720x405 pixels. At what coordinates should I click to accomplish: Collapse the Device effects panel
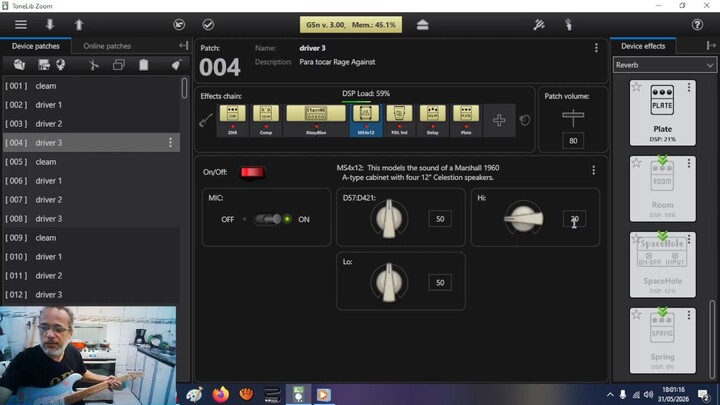coord(711,45)
